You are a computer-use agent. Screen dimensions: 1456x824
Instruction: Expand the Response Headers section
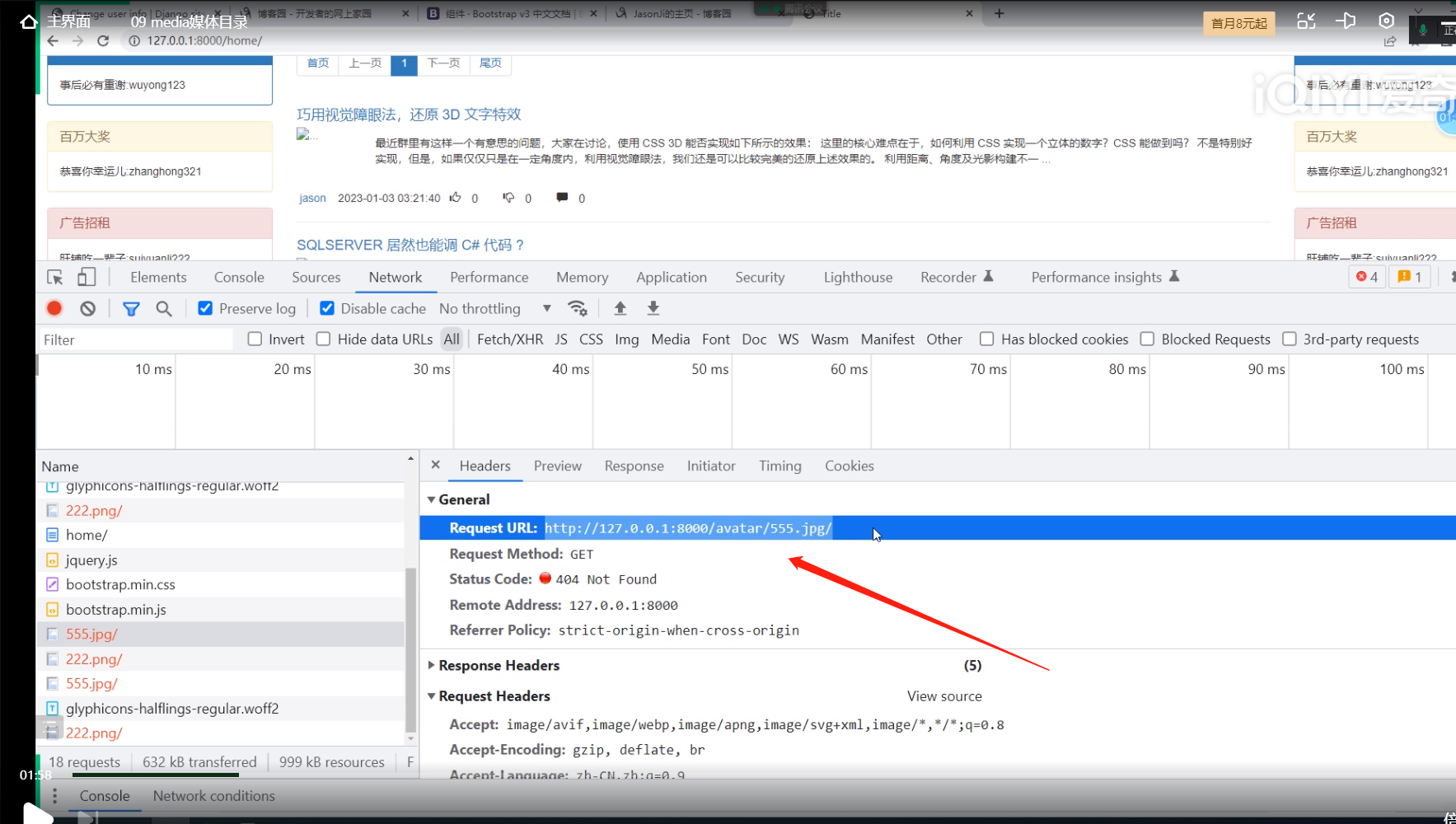431,665
